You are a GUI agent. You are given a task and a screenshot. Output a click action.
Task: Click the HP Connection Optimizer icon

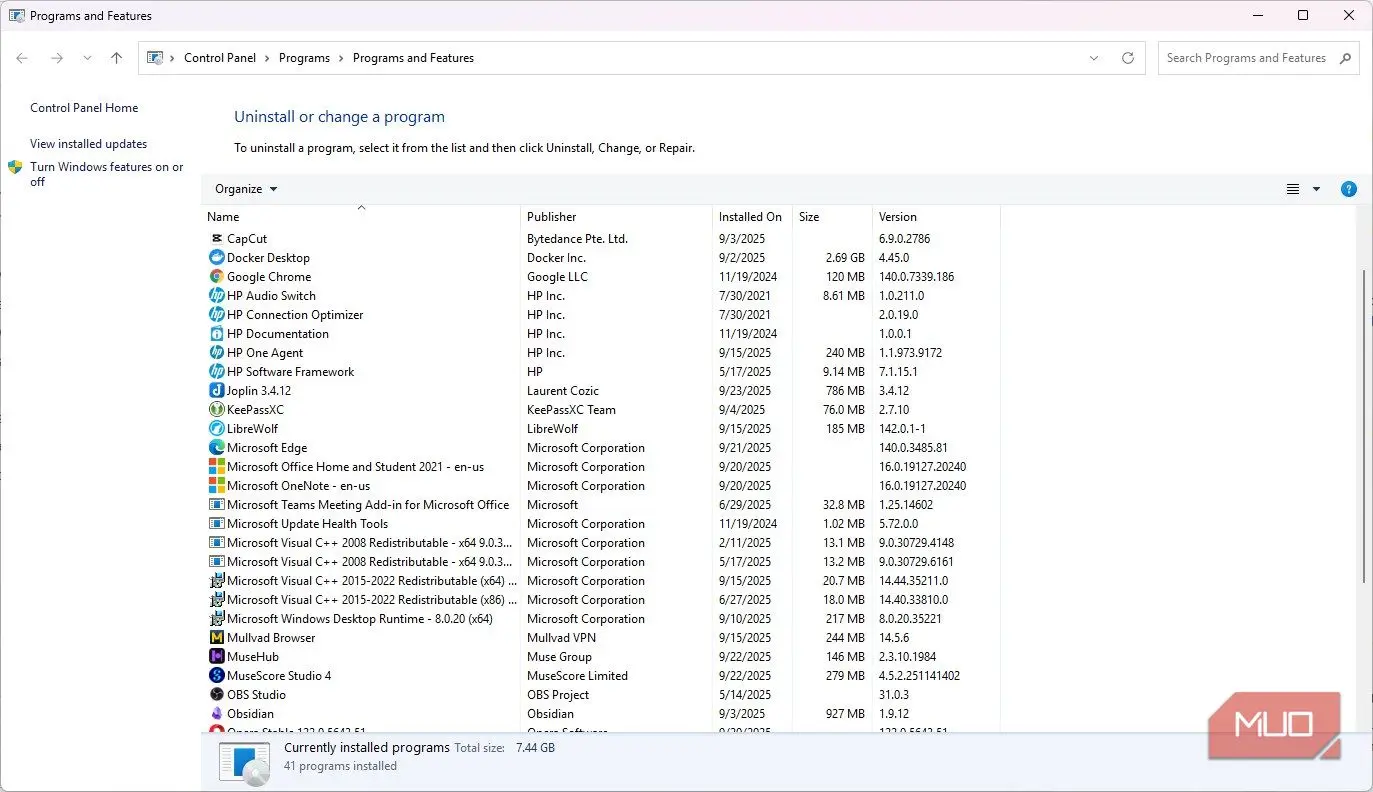(x=217, y=315)
